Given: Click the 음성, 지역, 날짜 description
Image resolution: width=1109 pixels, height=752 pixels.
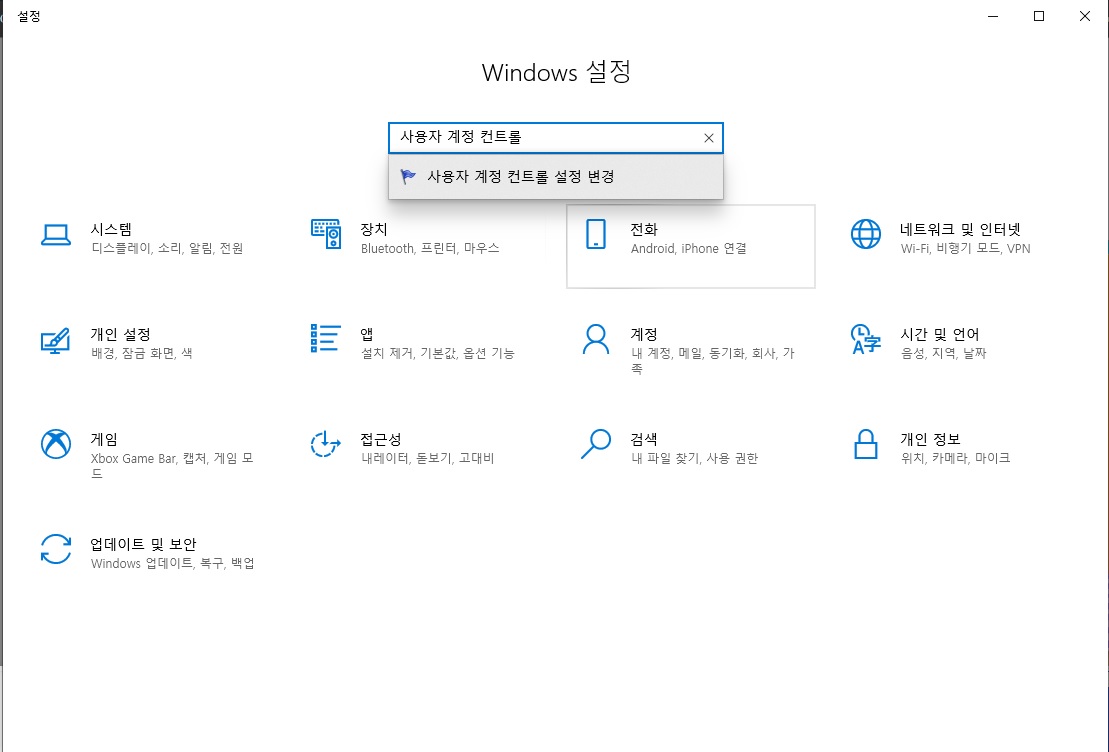Looking at the screenshot, I should 943,353.
